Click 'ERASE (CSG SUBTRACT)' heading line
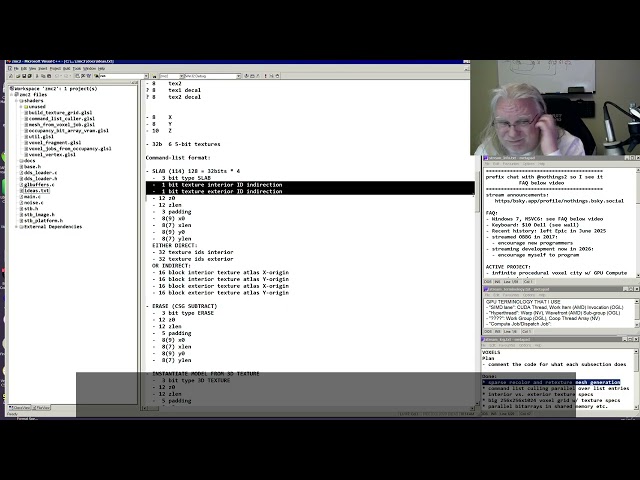The height and width of the screenshot is (480, 640). [184, 306]
